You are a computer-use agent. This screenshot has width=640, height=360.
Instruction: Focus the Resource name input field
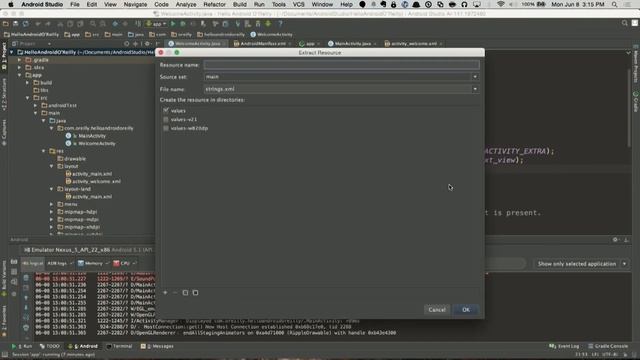pos(341,65)
